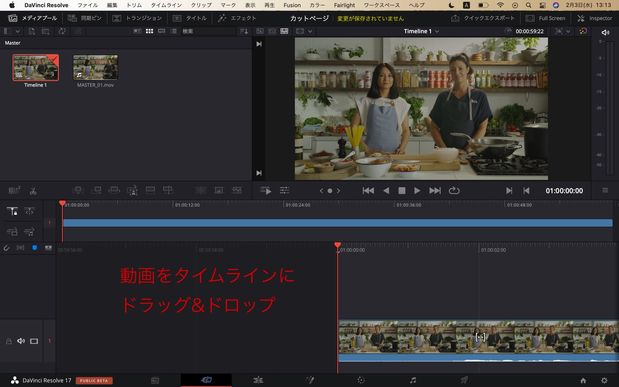Switch viewer to source tape mode
The height and width of the screenshot is (387, 619).
click(x=272, y=31)
